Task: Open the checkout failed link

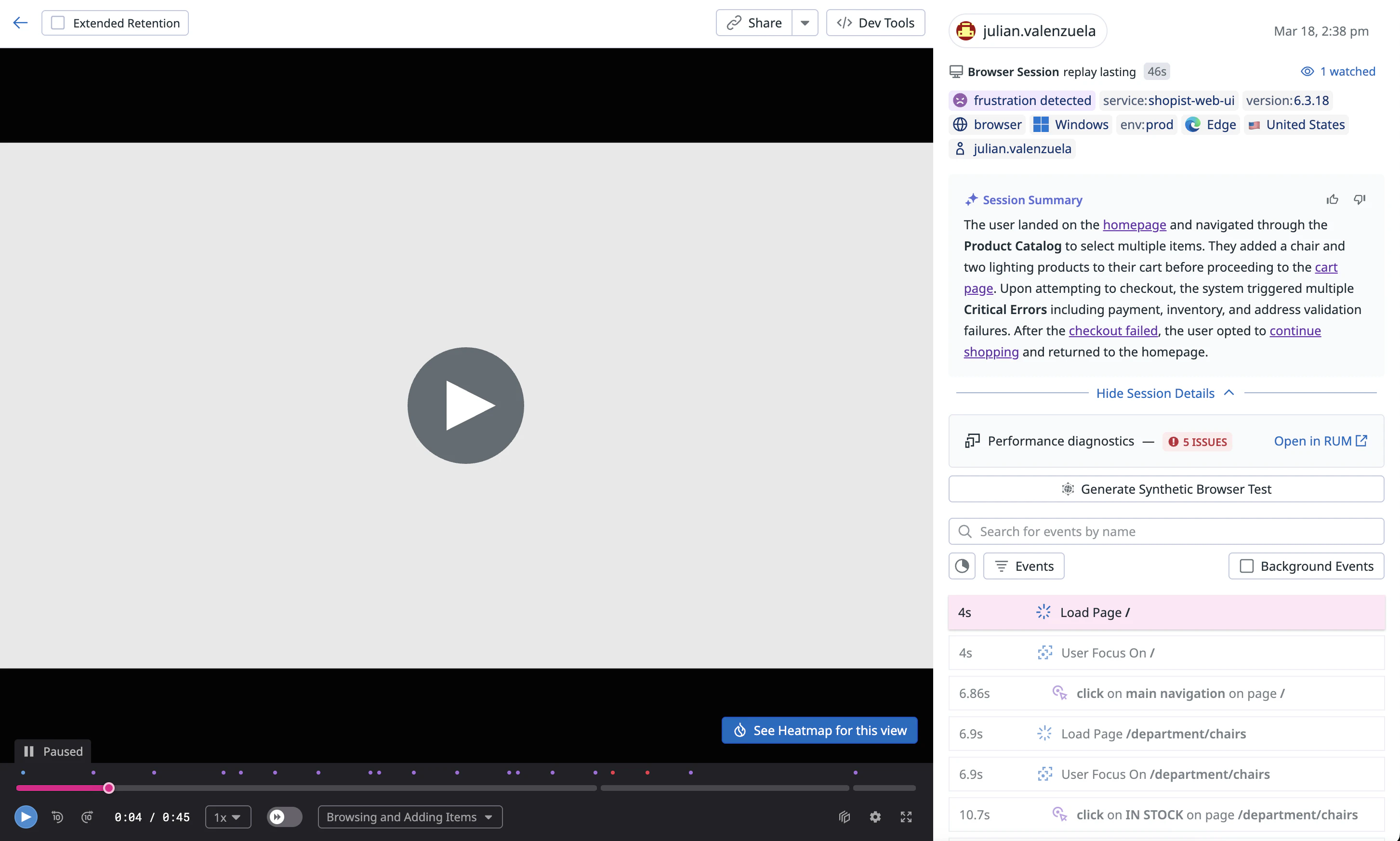Action: (1113, 330)
